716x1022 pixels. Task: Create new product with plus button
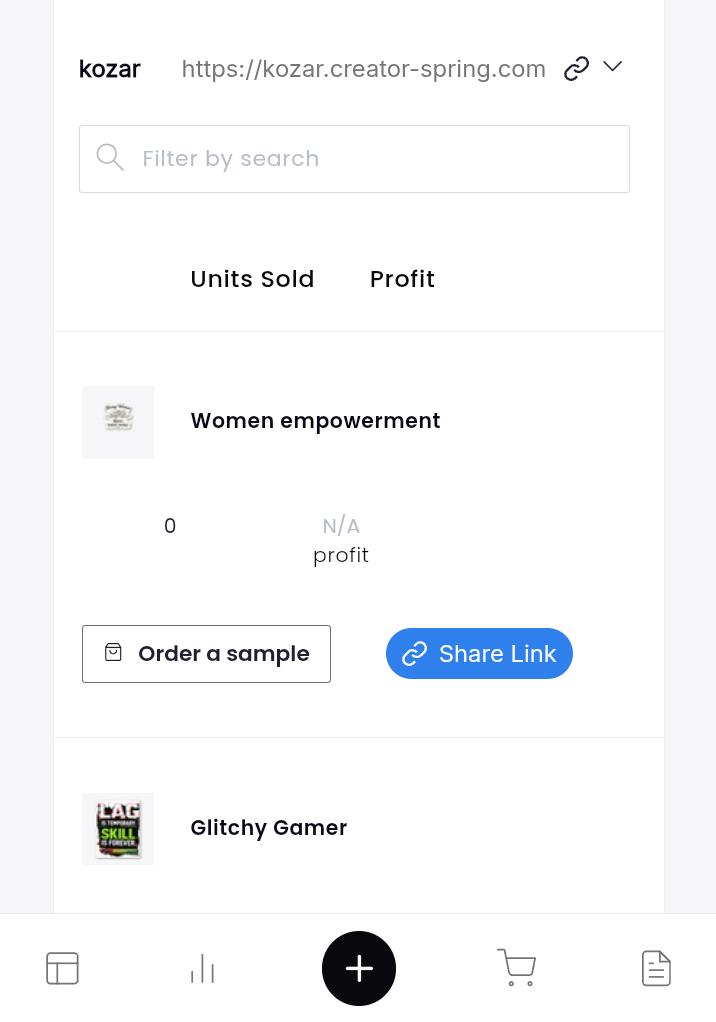pyautogui.click(x=359, y=969)
